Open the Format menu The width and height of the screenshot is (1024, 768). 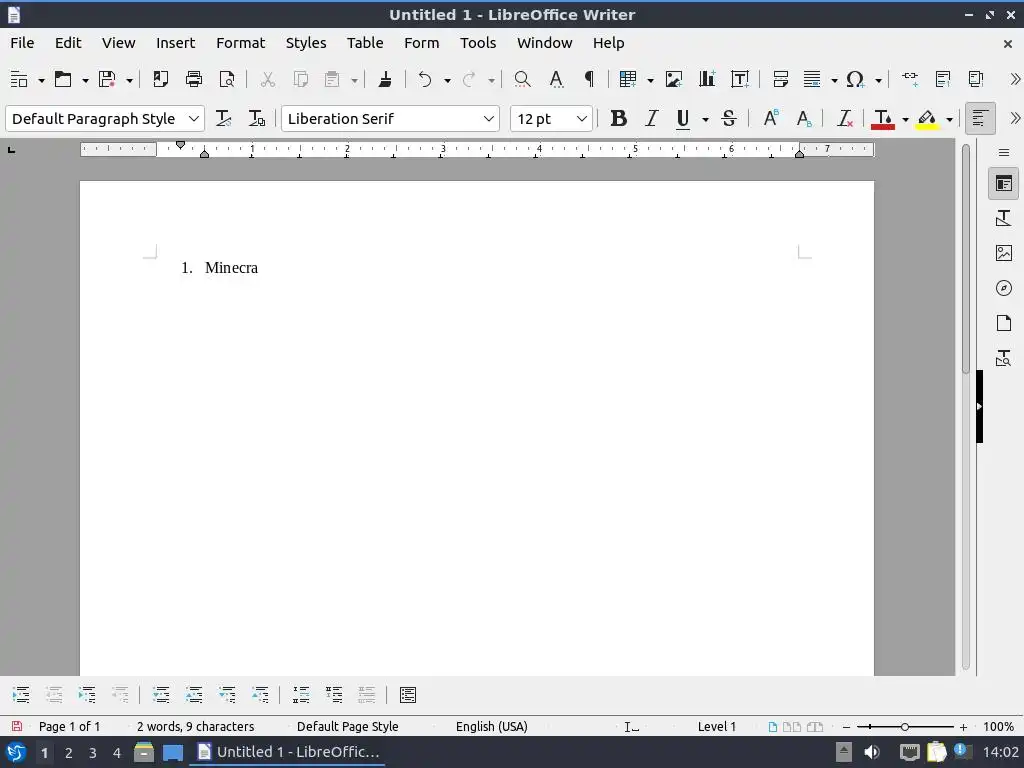(x=241, y=43)
